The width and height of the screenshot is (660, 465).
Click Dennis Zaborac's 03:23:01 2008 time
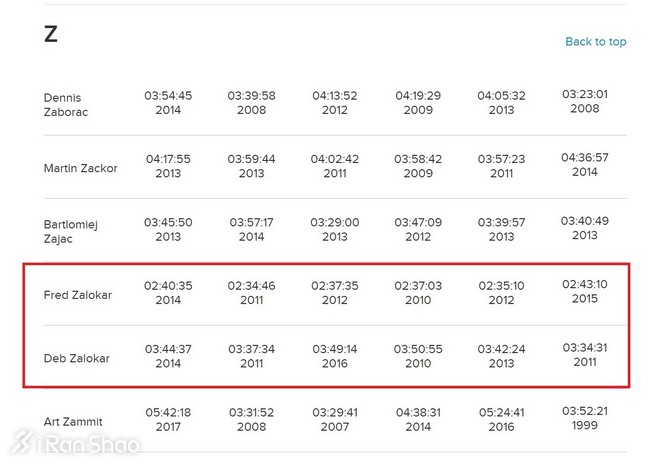(x=585, y=101)
